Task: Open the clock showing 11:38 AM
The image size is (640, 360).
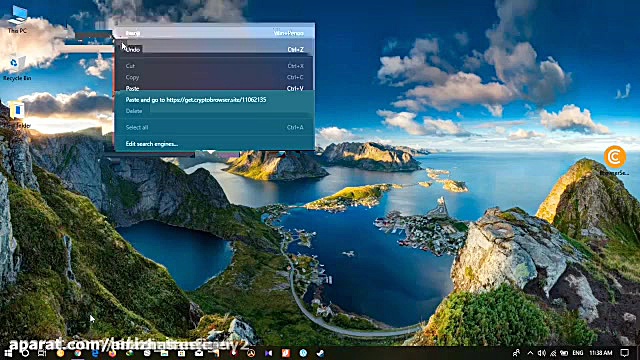Action: [601, 353]
